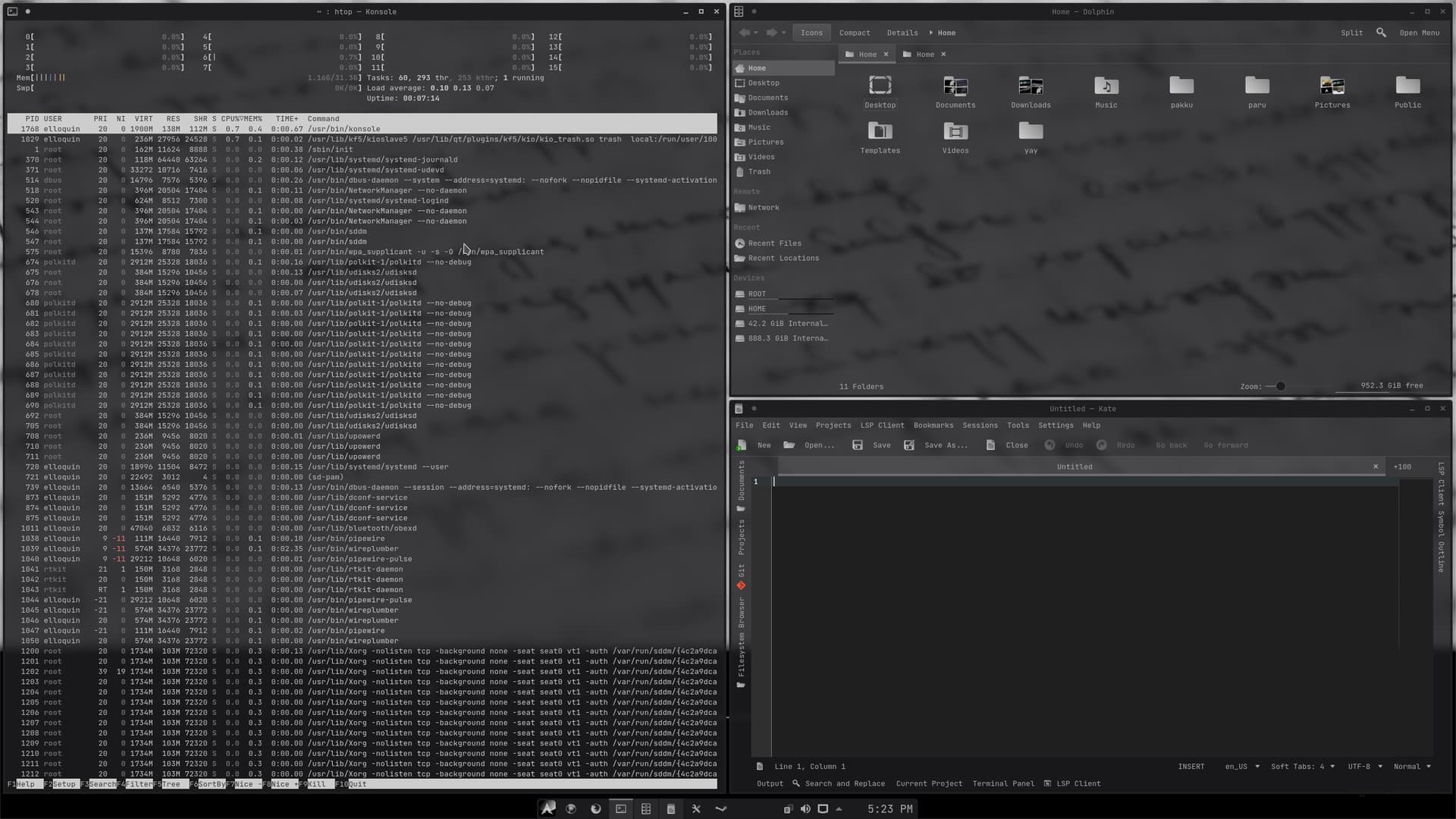Open the Music folder icon in file view
Viewport: 1456px width, 819px height.
tap(1106, 86)
